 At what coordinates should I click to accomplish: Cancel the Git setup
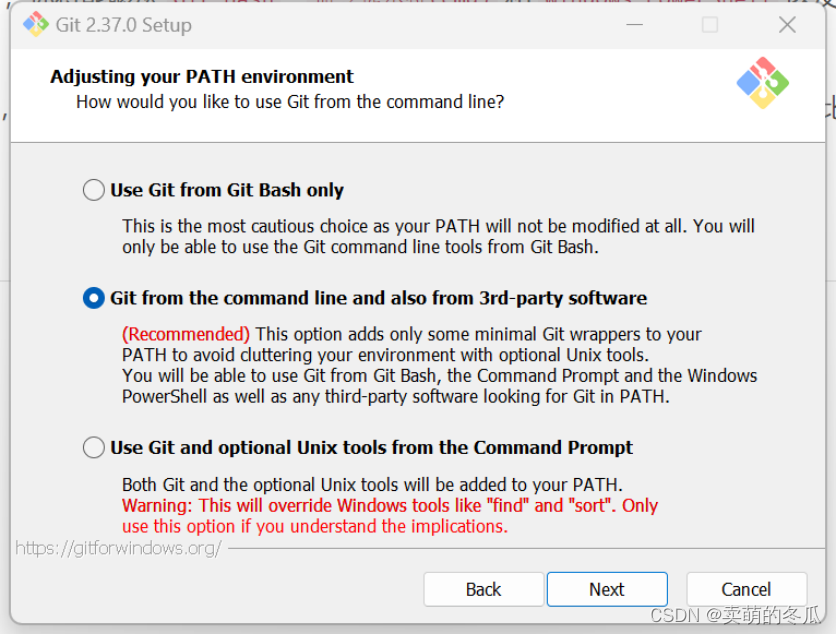point(746,589)
